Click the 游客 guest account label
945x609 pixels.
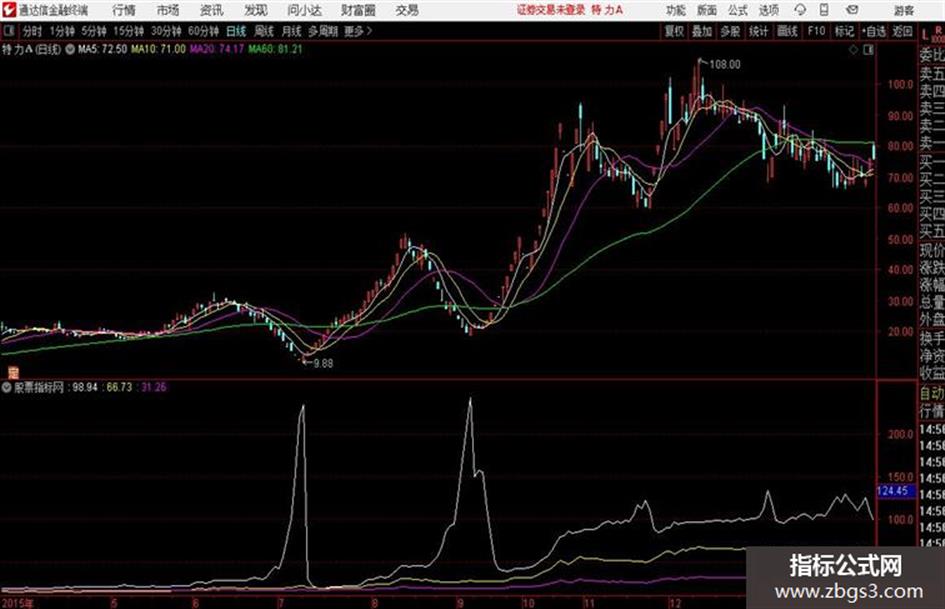[904, 10]
